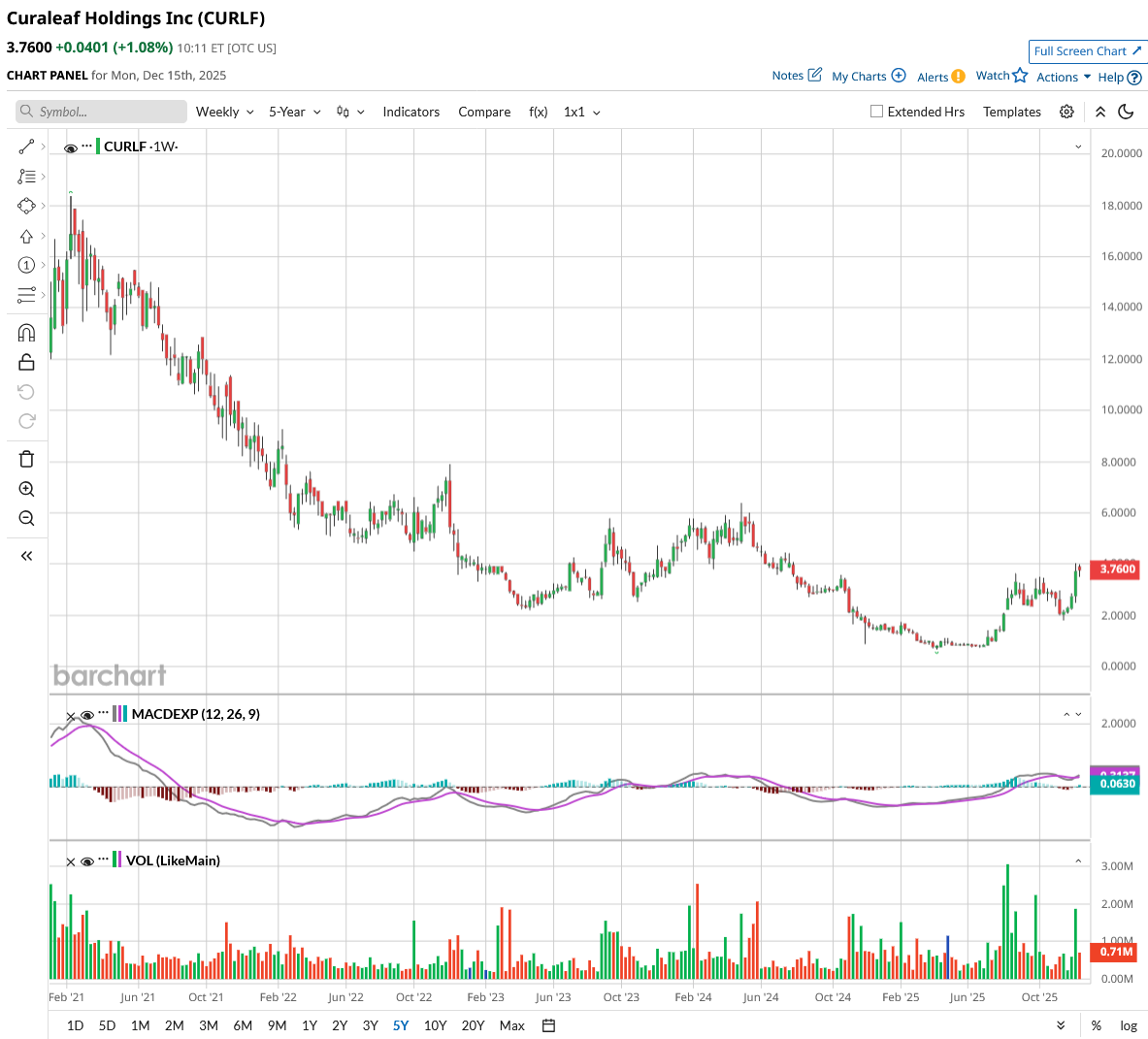Open the f(x) expressions menu
The width and height of the screenshot is (1148, 1039).
539,112
